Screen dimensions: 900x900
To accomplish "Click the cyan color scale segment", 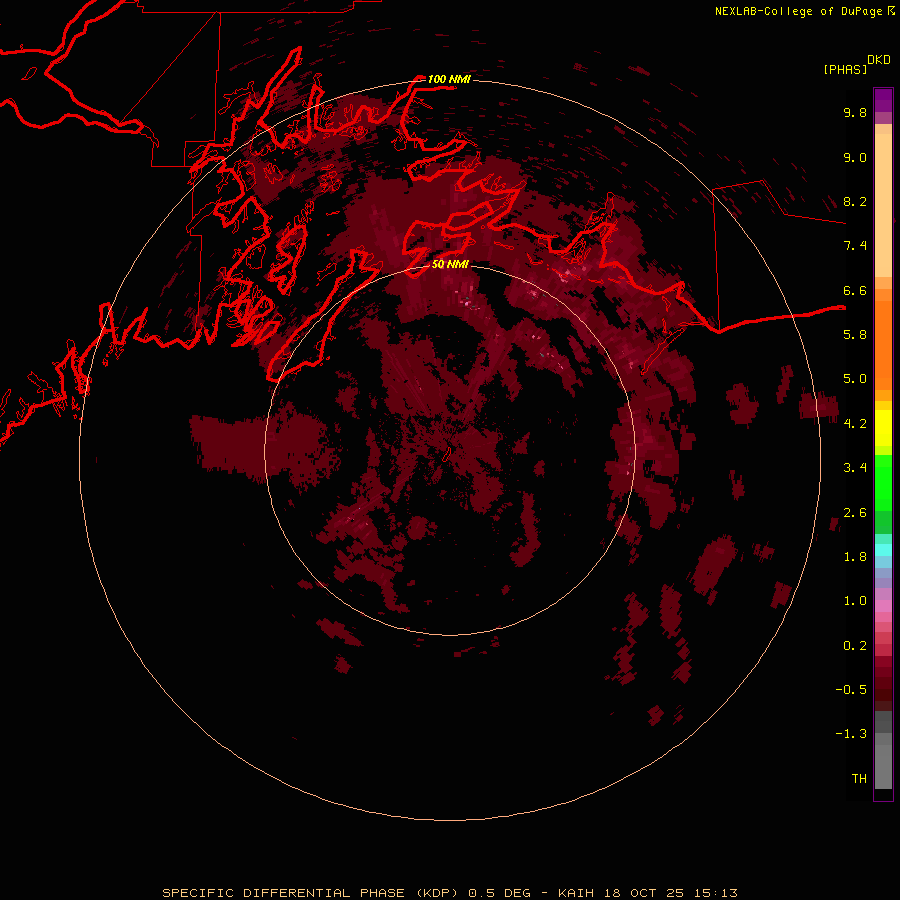I will (x=883, y=550).
